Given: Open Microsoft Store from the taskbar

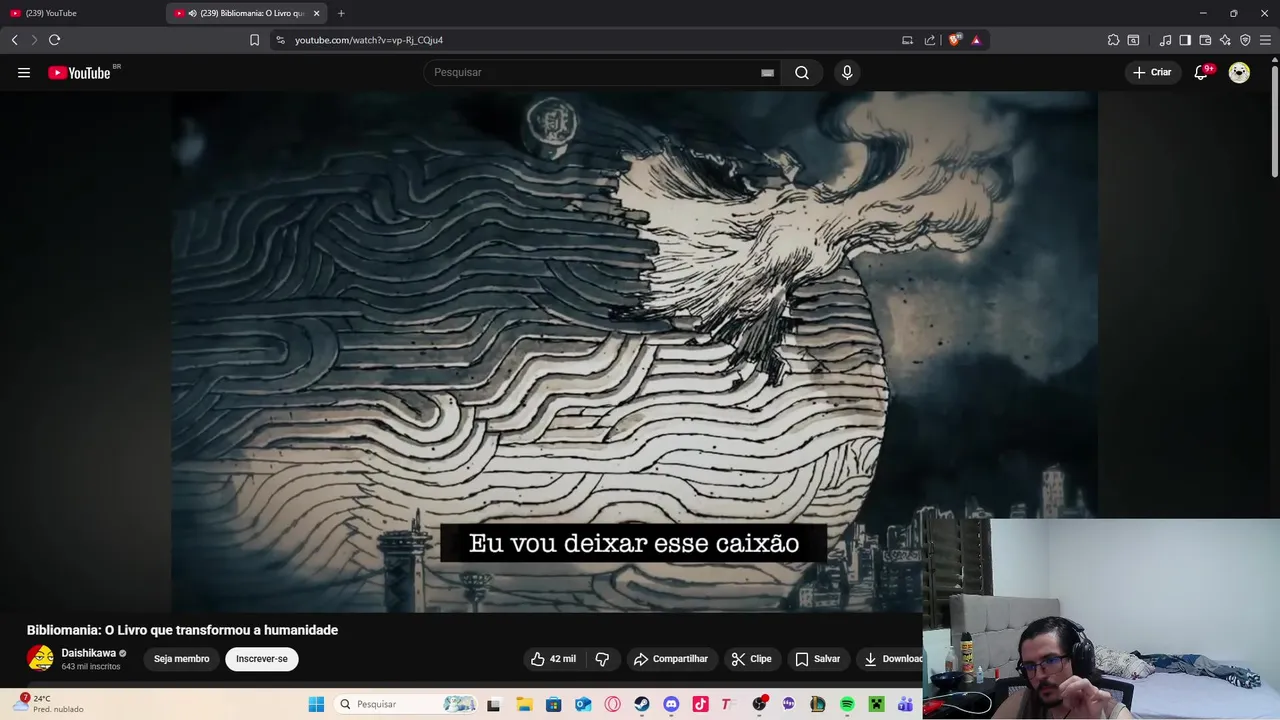Looking at the screenshot, I should 553,704.
